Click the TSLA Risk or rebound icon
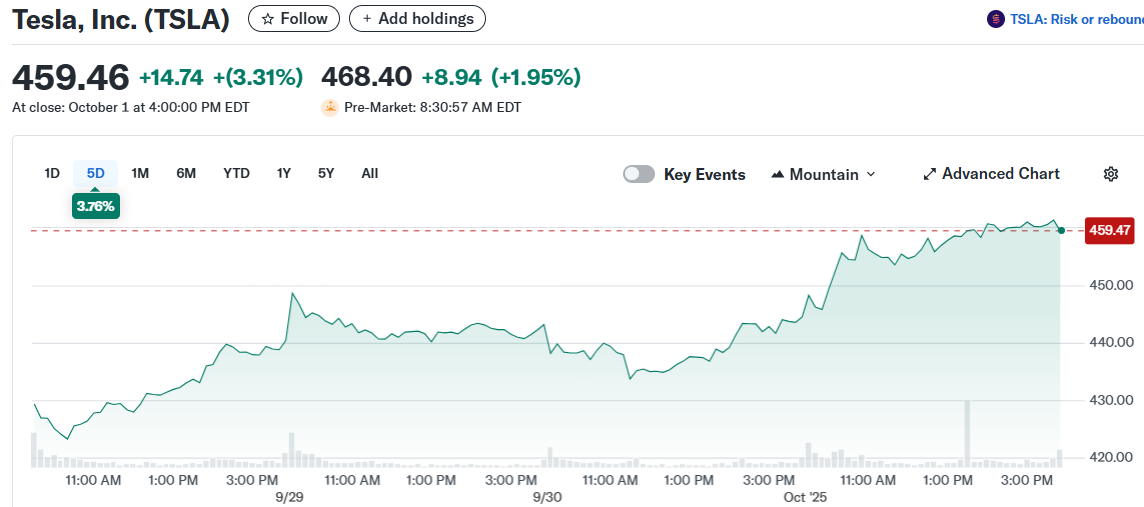The width and height of the screenshot is (1144, 507). pyautogui.click(x=995, y=19)
